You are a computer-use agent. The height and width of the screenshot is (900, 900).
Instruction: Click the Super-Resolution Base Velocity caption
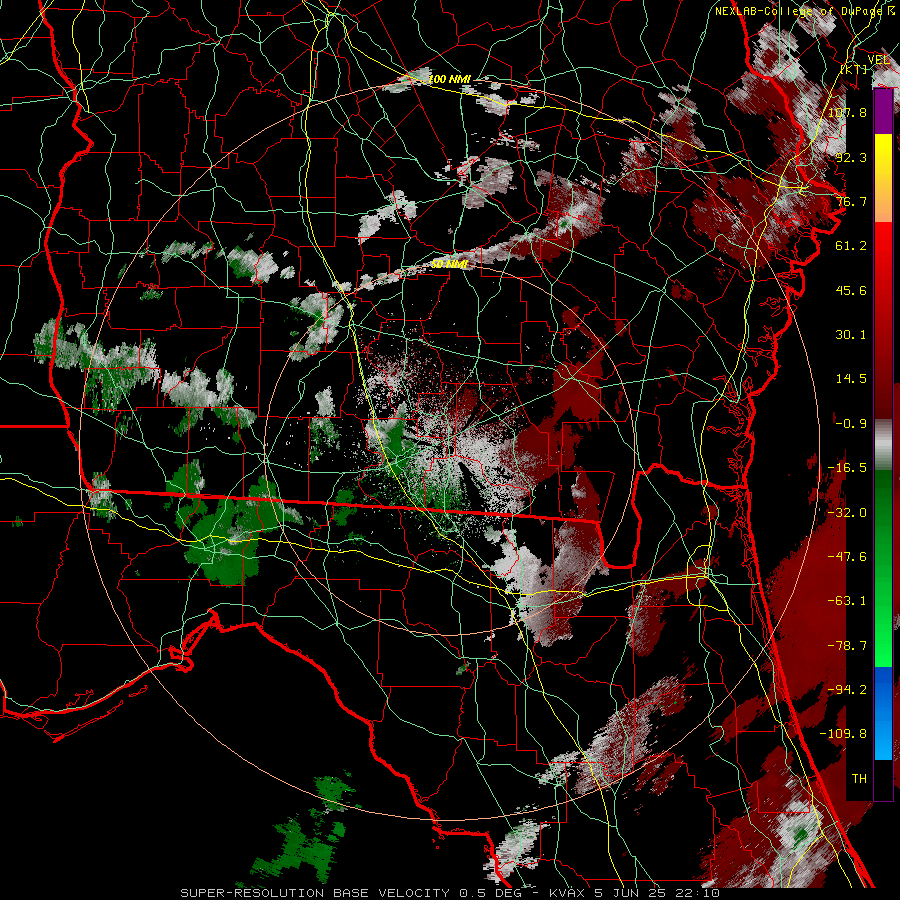[449, 893]
